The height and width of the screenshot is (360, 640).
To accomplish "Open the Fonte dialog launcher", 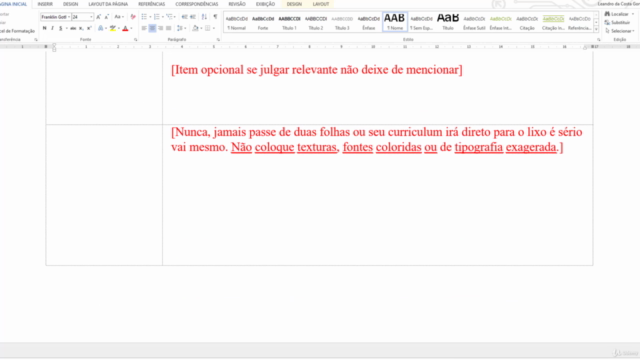I will point(136,40).
